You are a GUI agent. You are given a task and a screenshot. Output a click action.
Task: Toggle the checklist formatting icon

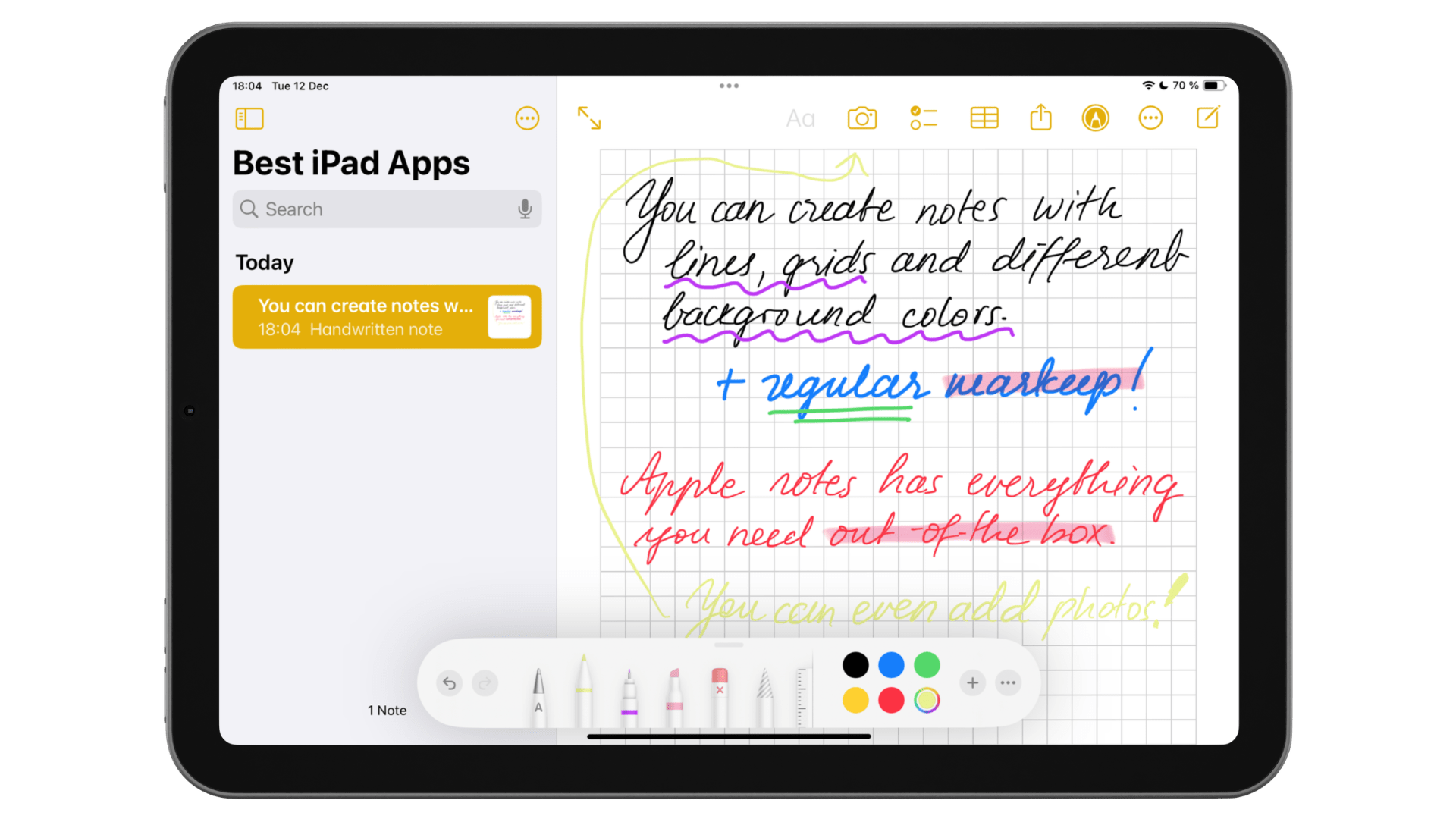(922, 119)
